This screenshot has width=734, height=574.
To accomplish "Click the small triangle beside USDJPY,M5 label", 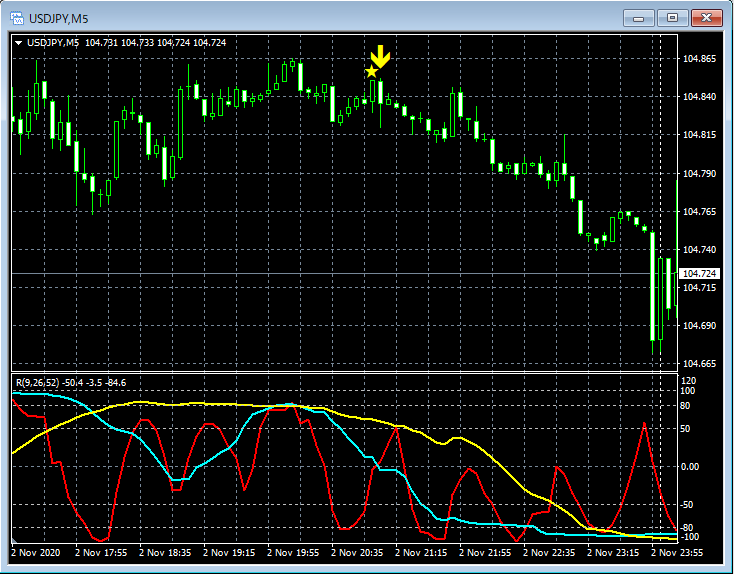I will (19, 43).
